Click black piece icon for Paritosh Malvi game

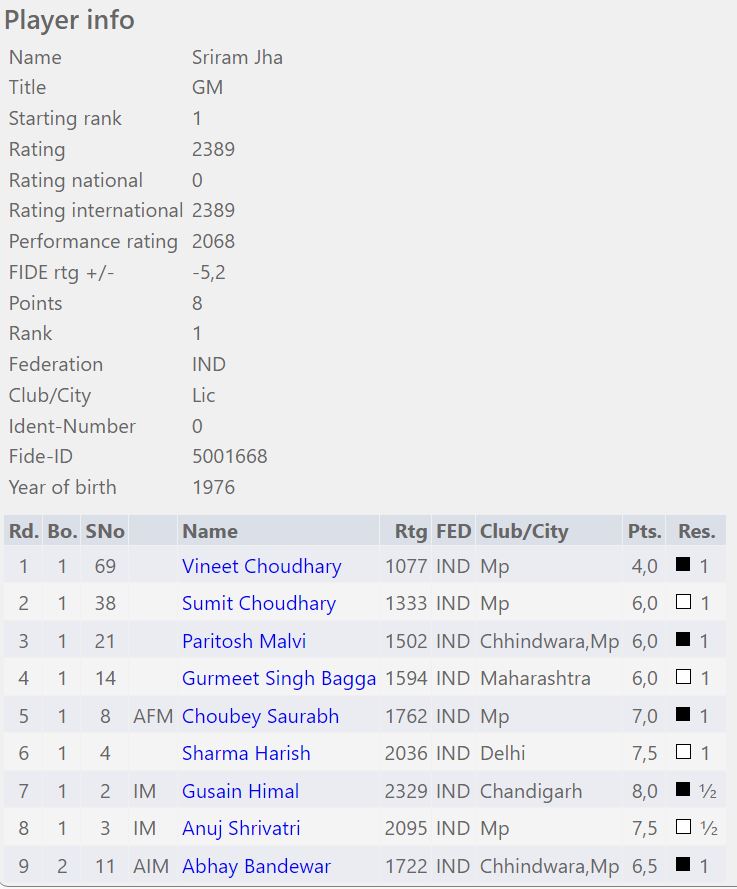[x=684, y=640]
